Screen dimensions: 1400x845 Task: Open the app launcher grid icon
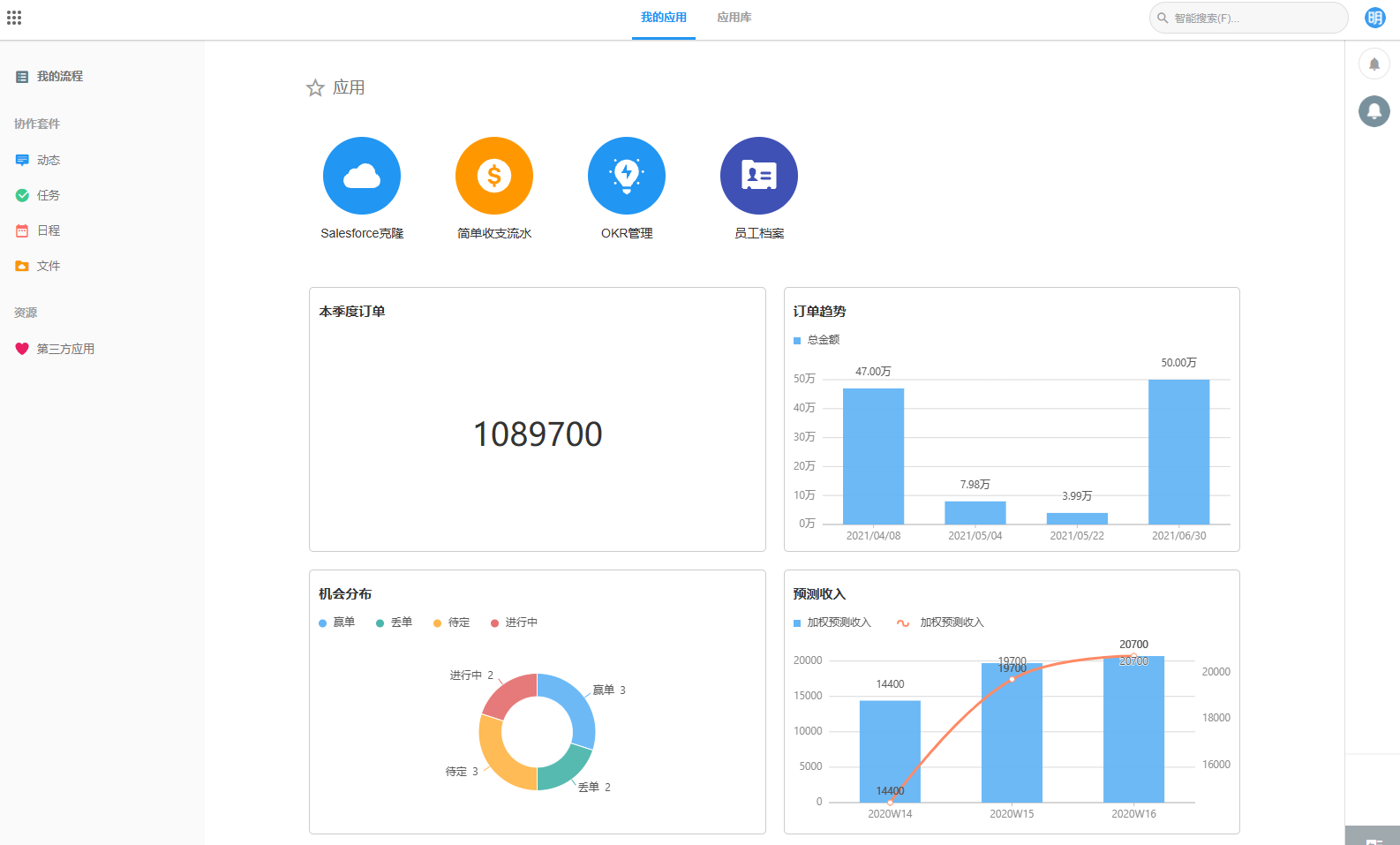click(x=14, y=18)
